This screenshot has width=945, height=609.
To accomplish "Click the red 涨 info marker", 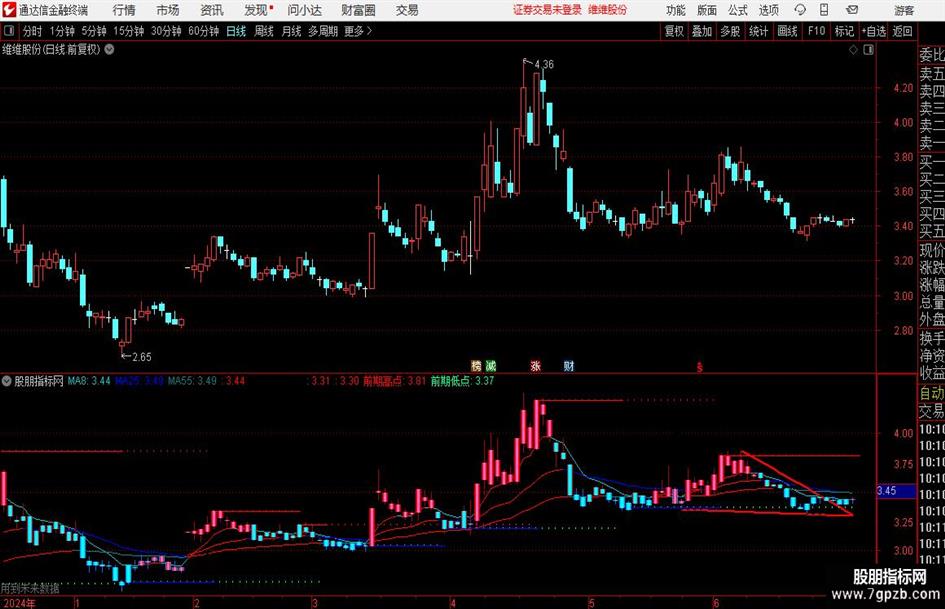I will 535,366.
